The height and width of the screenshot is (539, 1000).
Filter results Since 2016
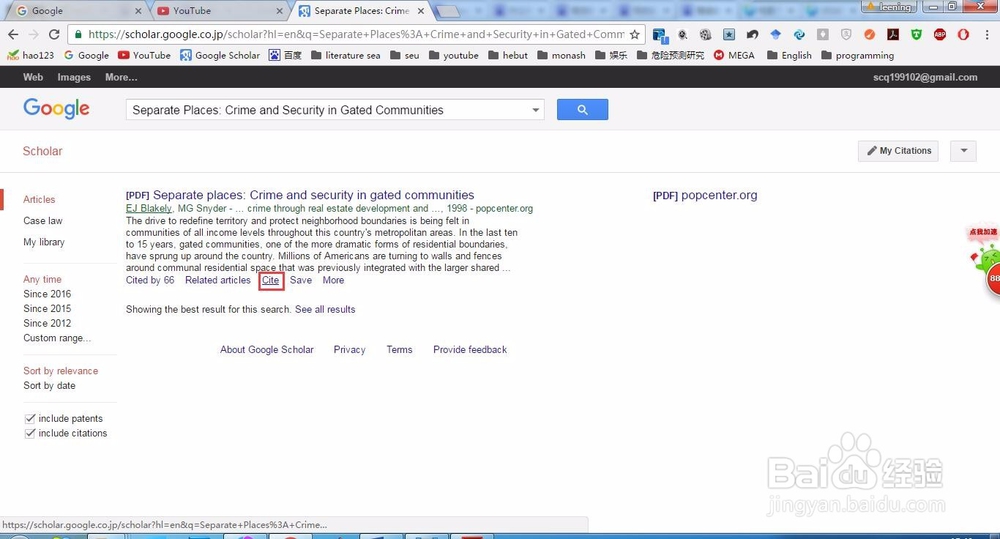[47, 294]
